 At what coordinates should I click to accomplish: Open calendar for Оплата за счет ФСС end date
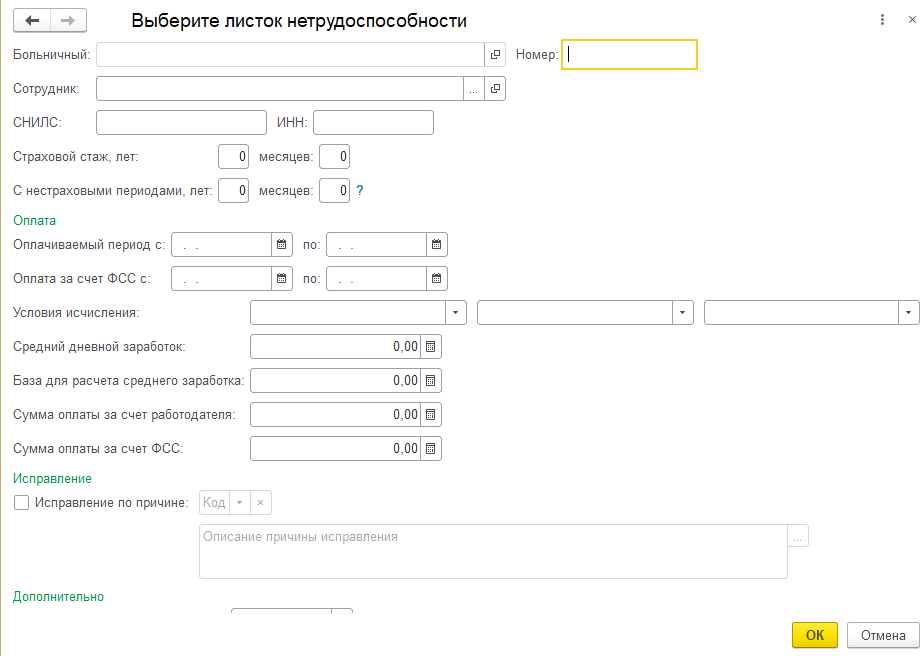[x=437, y=279]
